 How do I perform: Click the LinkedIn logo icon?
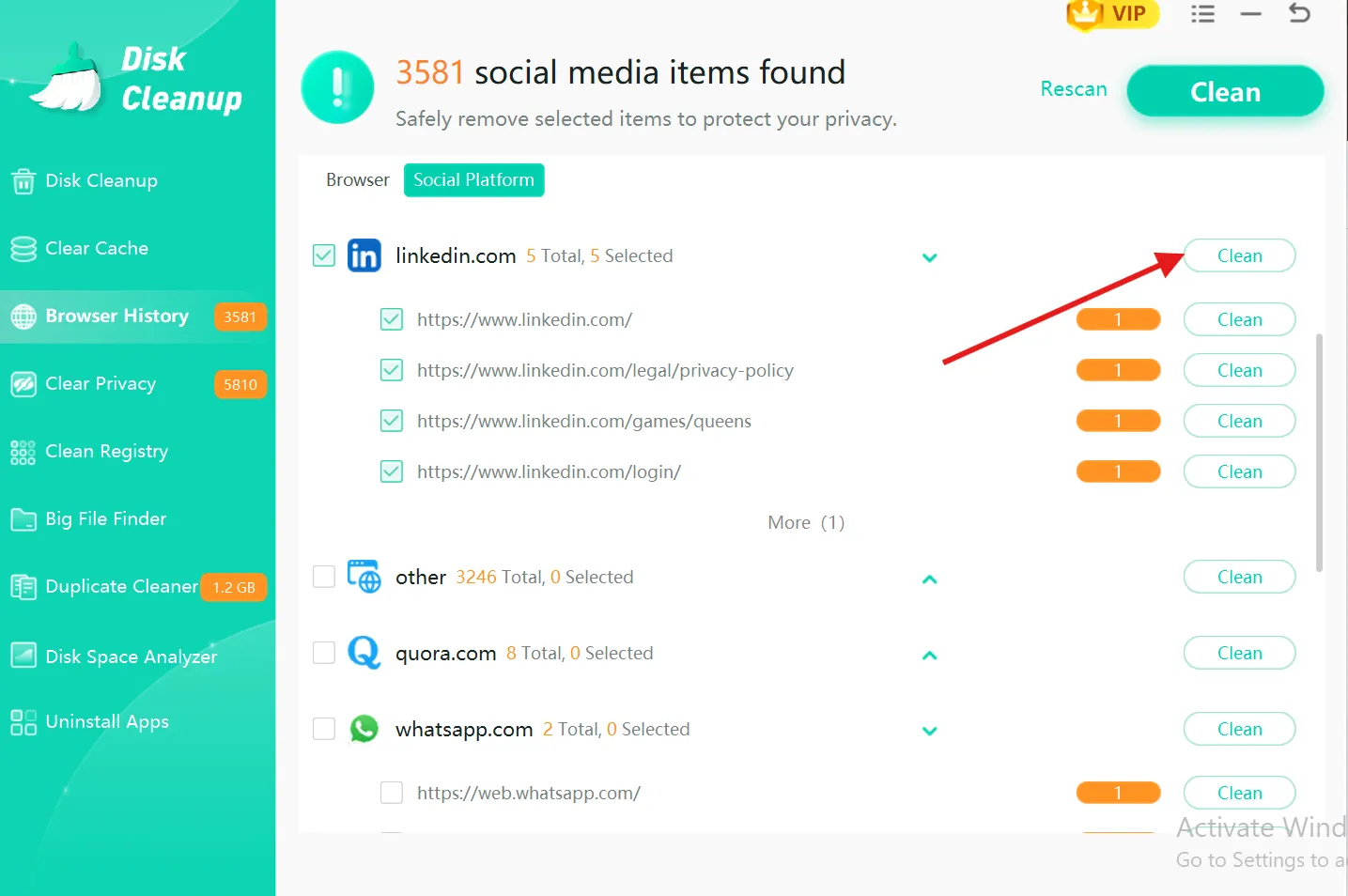point(364,255)
